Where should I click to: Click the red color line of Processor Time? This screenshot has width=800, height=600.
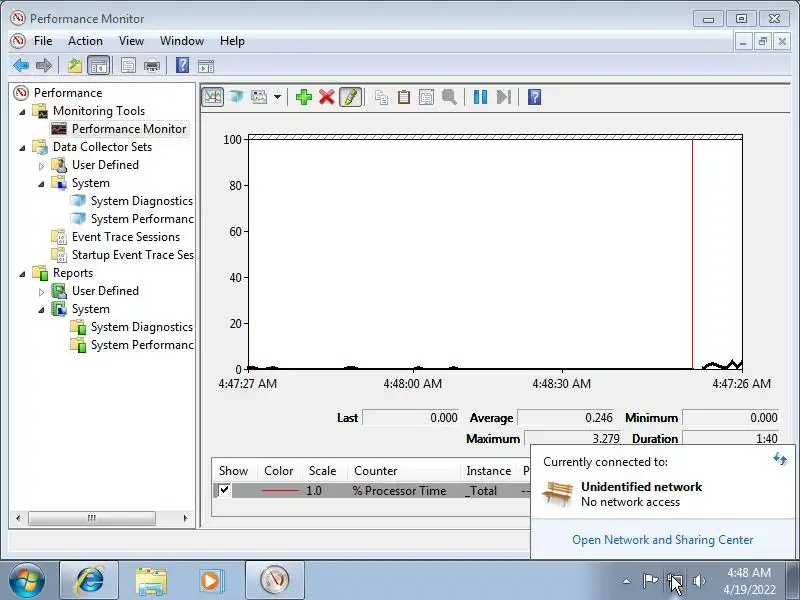click(280, 491)
